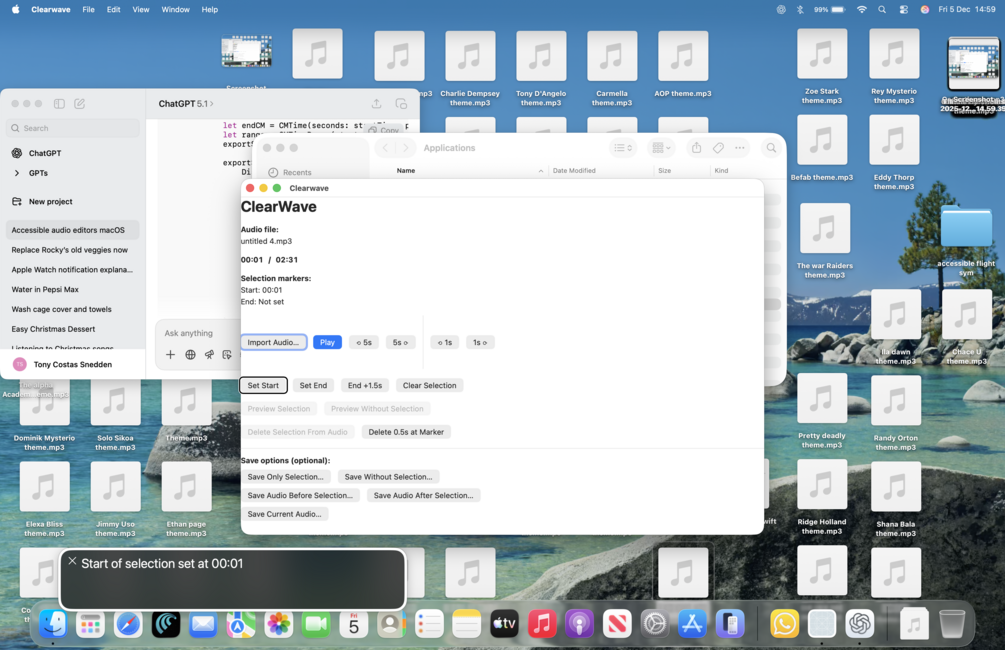
Task: Select New project in ChatGPT sidebar
Action: (50, 201)
